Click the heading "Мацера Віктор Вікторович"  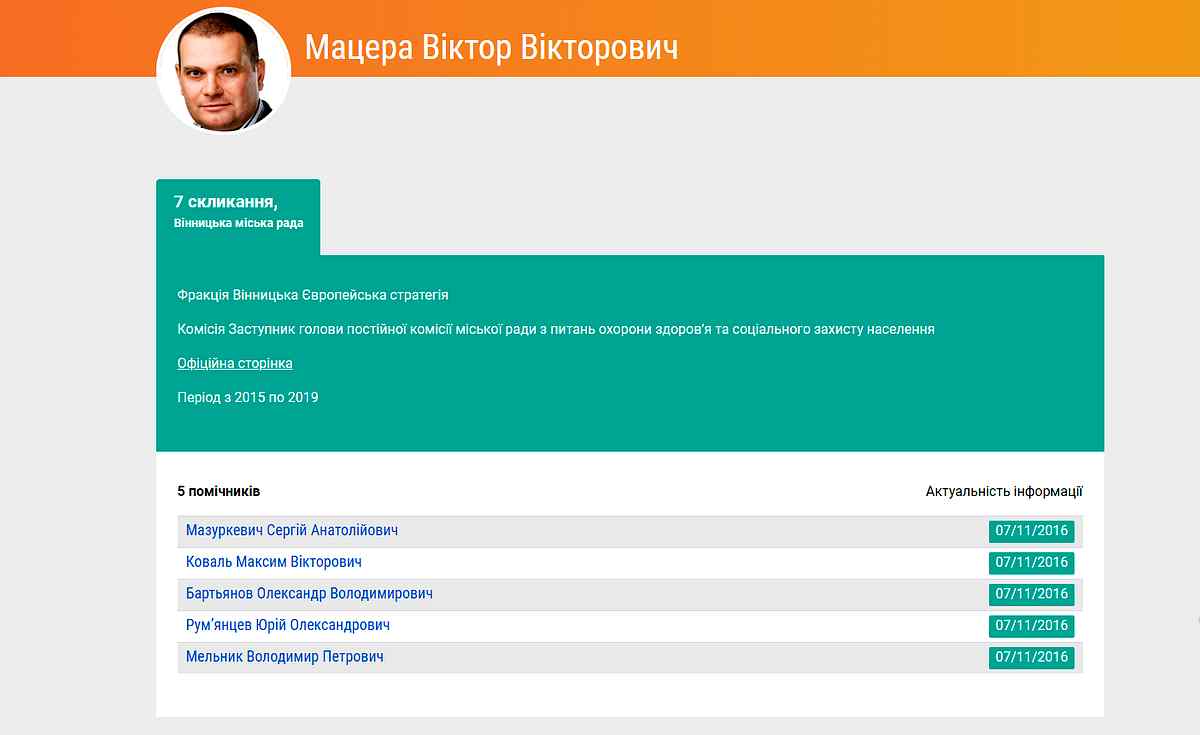click(x=491, y=47)
